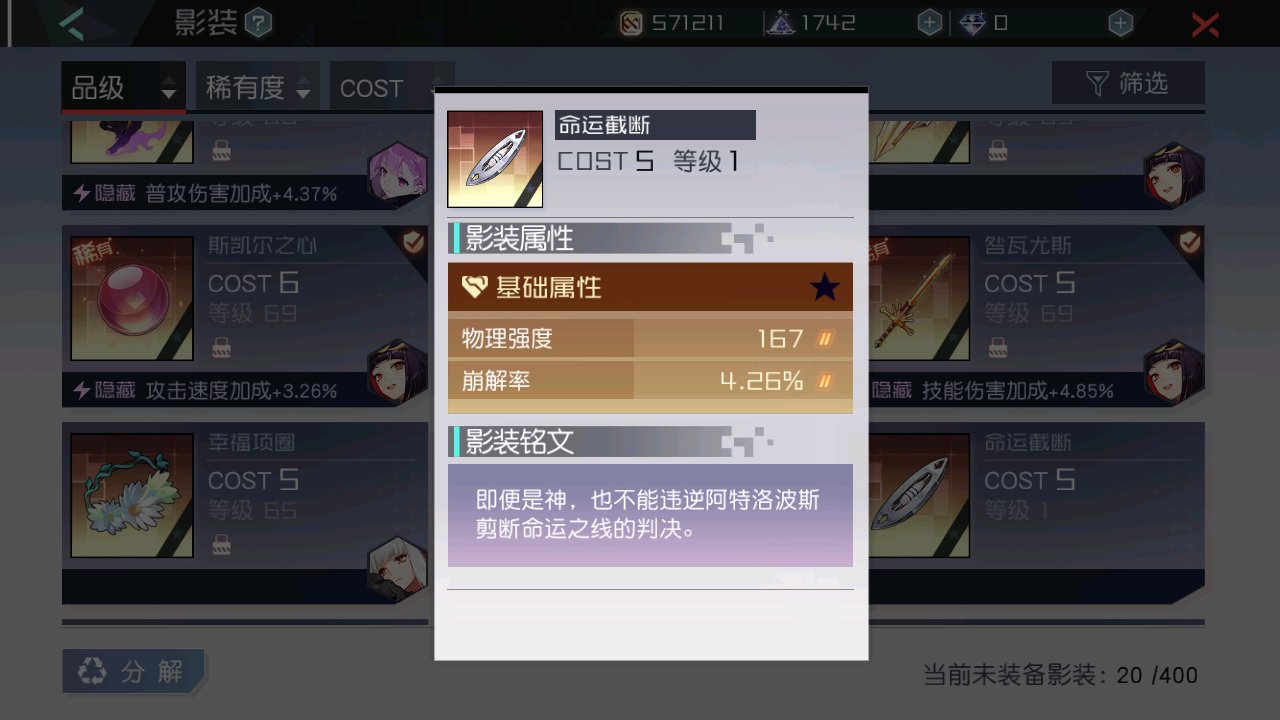
Task: Sort by 品级 dropdown
Action: 124,88
